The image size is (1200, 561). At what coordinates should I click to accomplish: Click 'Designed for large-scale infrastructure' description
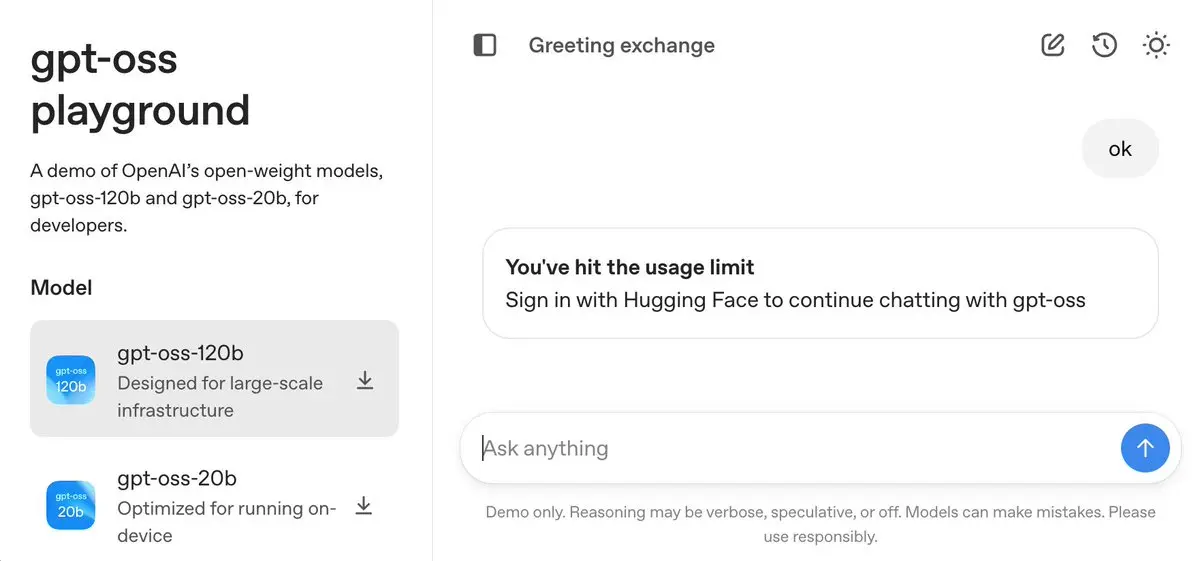pyautogui.click(x=220, y=397)
